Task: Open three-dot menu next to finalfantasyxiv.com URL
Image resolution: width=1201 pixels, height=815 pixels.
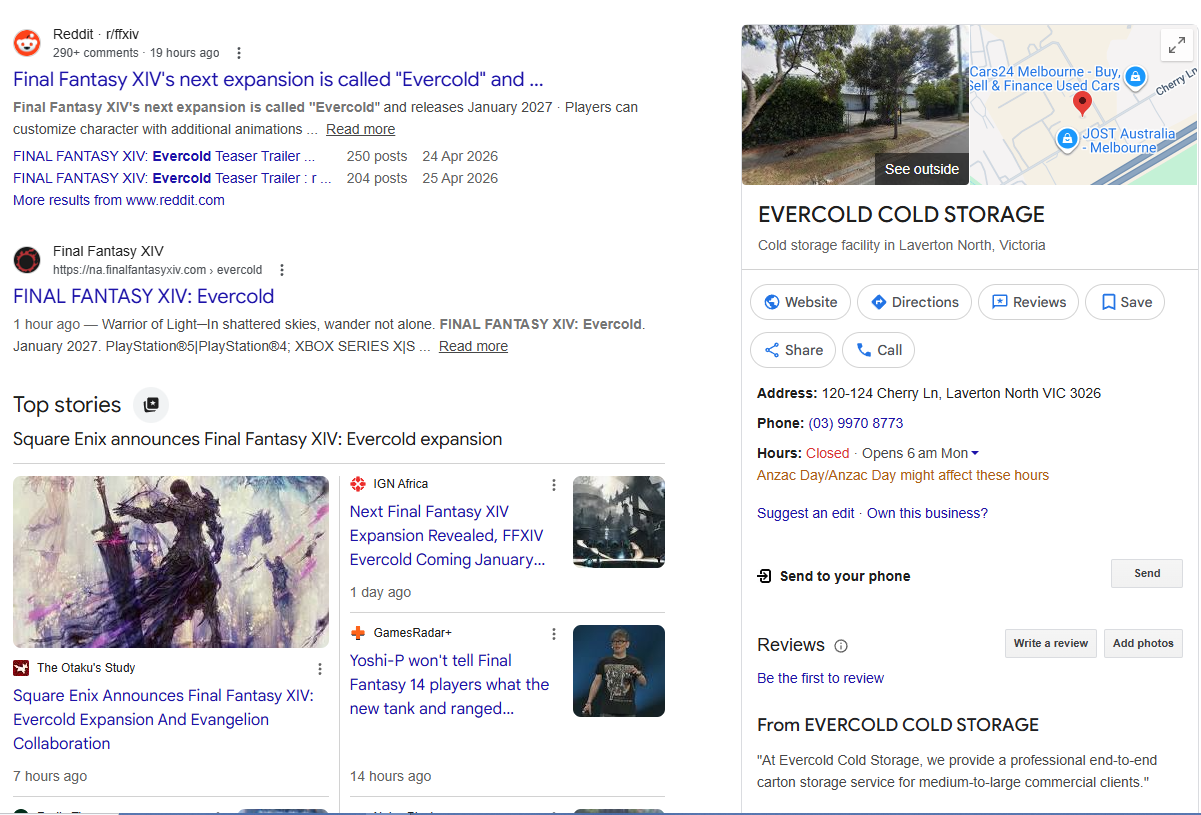Action: [x=282, y=270]
